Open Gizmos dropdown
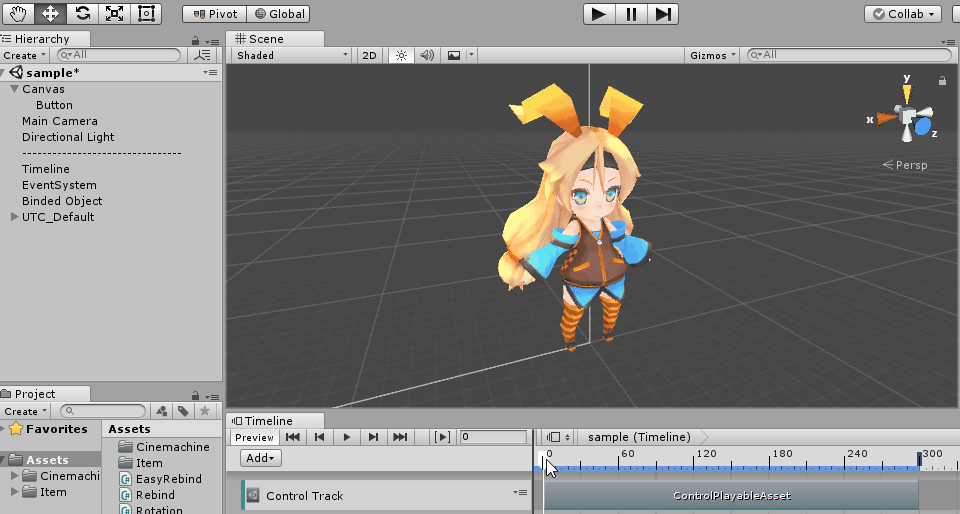This screenshot has height=514, width=960. 713,55
